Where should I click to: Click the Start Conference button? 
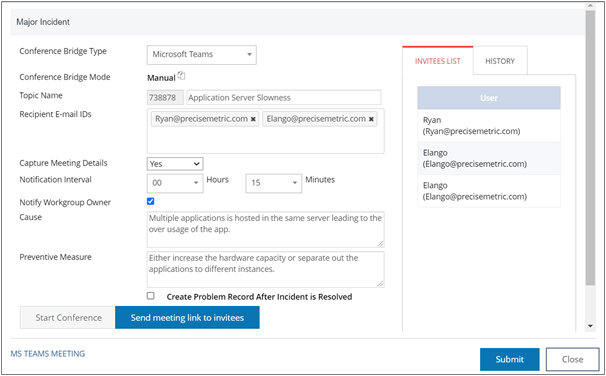68,318
